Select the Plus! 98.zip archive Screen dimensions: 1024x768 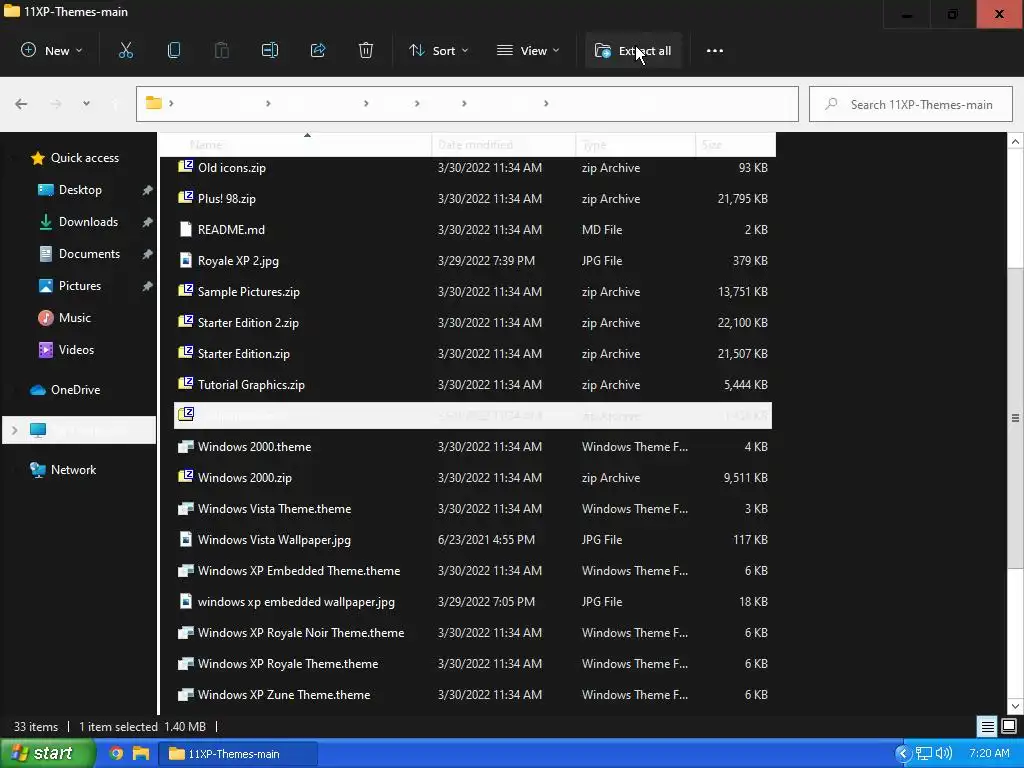473,199
